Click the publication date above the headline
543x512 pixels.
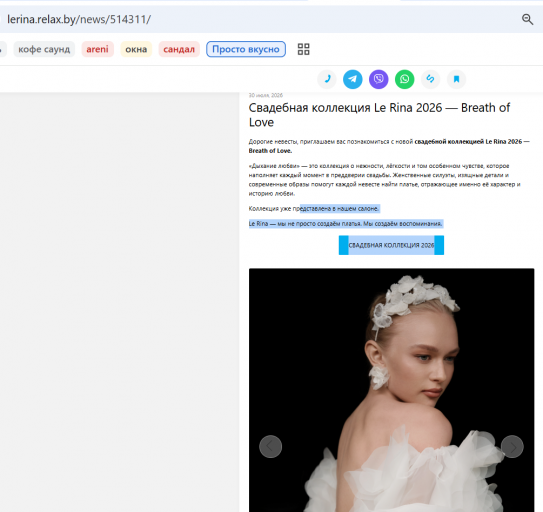pos(266,95)
